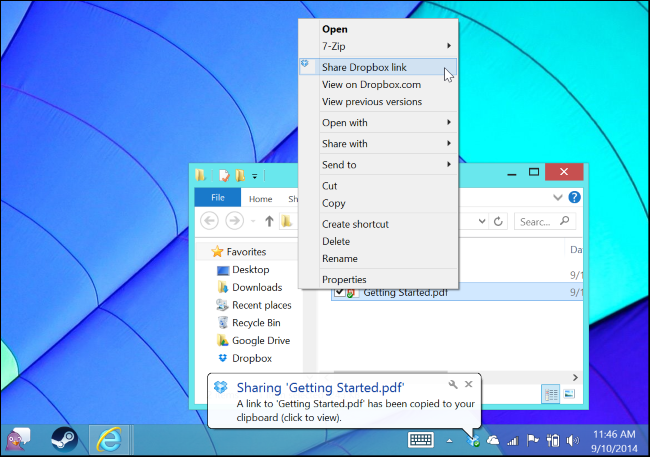Image resolution: width=650 pixels, height=457 pixels.
Task: Open Customize Quick Access Toolbar dropdown
Action: (x=255, y=176)
